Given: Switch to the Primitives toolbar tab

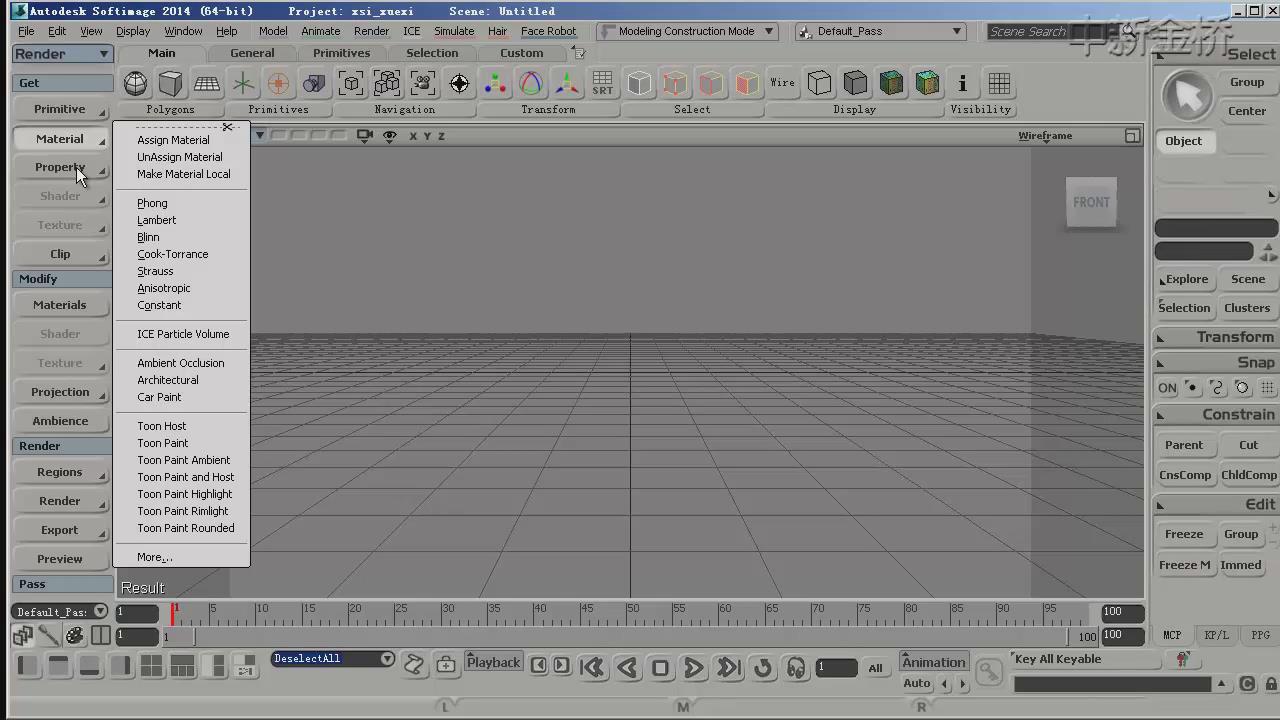Looking at the screenshot, I should coord(341,53).
